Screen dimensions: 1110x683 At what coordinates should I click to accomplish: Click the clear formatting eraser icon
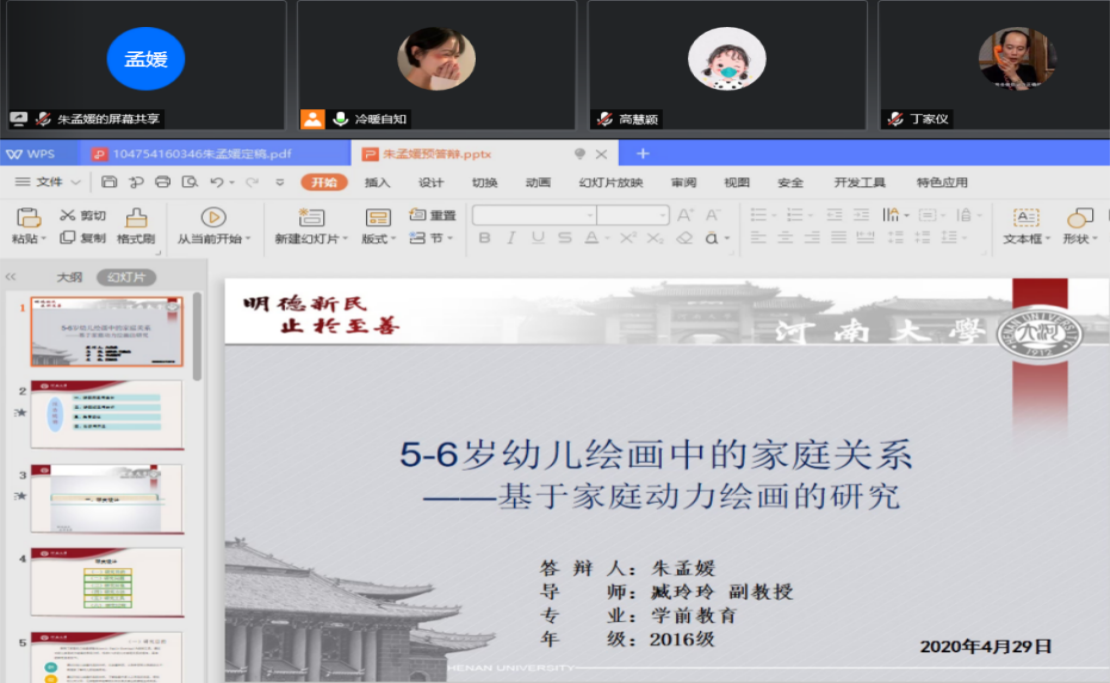pos(684,238)
